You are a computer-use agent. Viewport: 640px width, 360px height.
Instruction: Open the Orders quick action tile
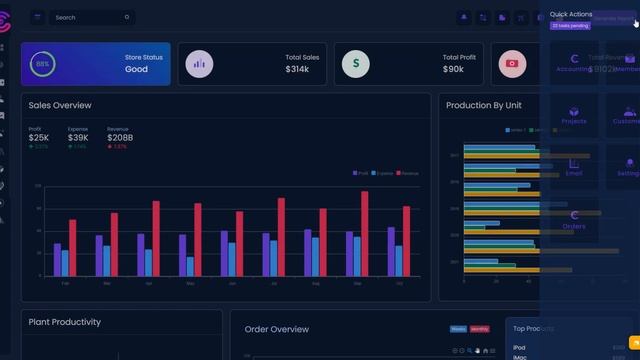574,220
